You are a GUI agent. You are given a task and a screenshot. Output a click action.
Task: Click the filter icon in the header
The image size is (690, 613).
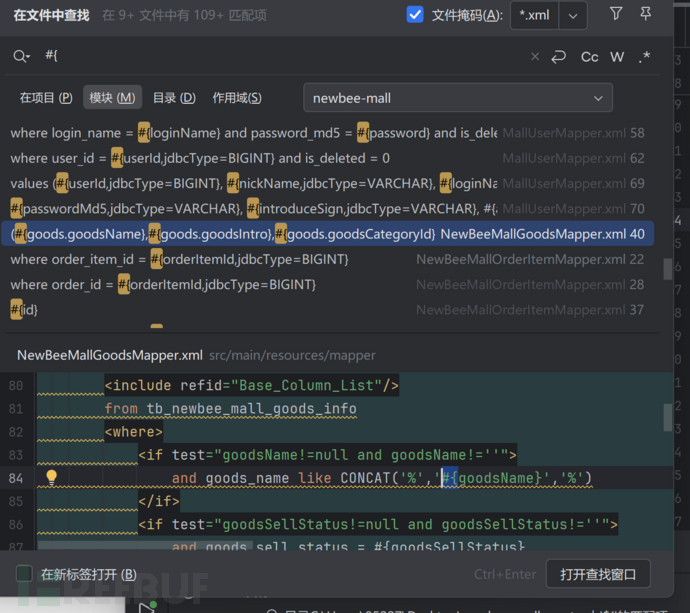(x=616, y=15)
